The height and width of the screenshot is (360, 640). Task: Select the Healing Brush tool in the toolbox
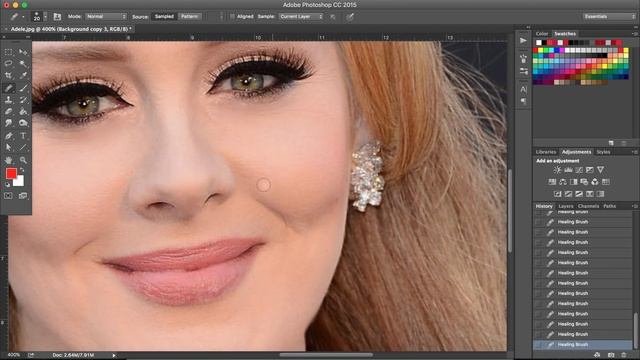[9, 88]
